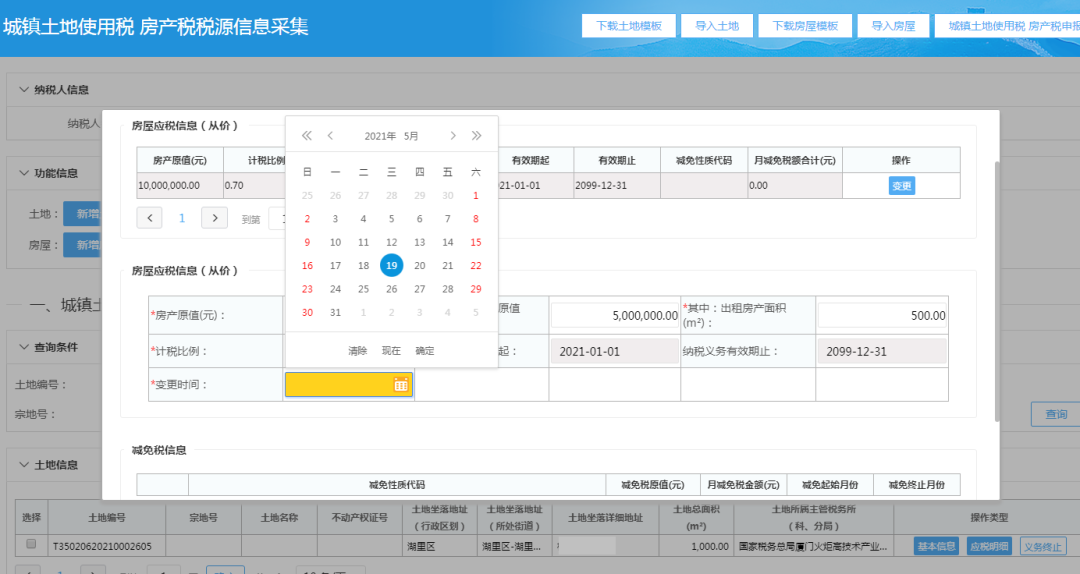Screen dimensions: 1080x574
Task: Go to previous page of 房屋应税信息 table
Action: point(149,218)
